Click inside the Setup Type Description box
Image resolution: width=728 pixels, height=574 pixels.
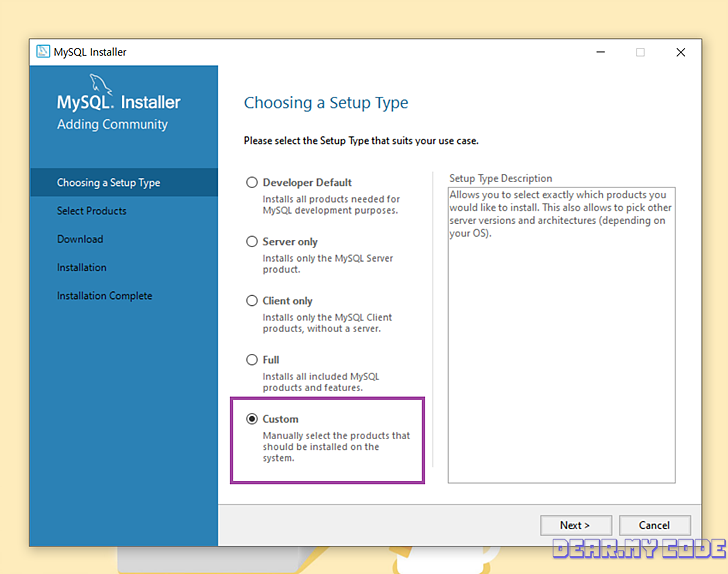pyautogui.click(x=562, y=335)
